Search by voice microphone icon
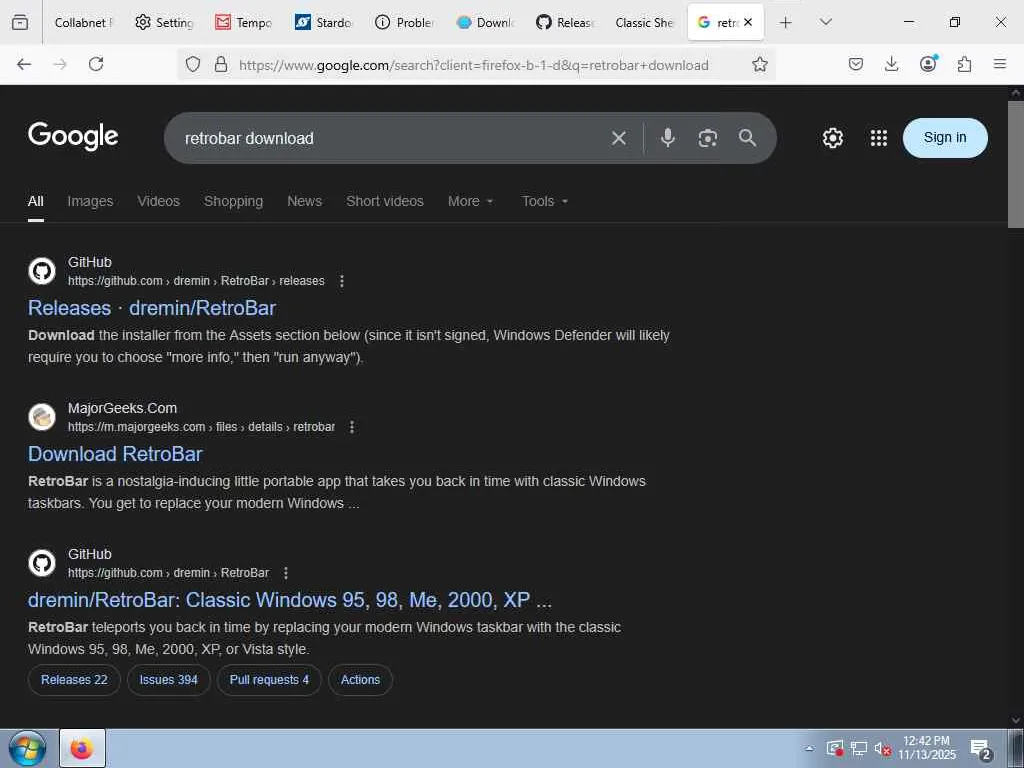Viewport: 1024px width, 768px height. tap(667, 138)
